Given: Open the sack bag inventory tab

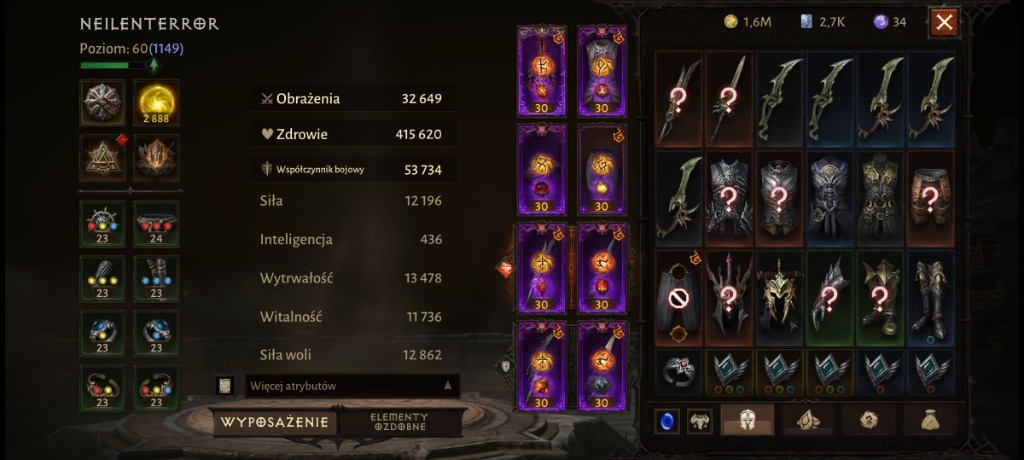Looking at the screenshot, I should click(x=930, y=420).
